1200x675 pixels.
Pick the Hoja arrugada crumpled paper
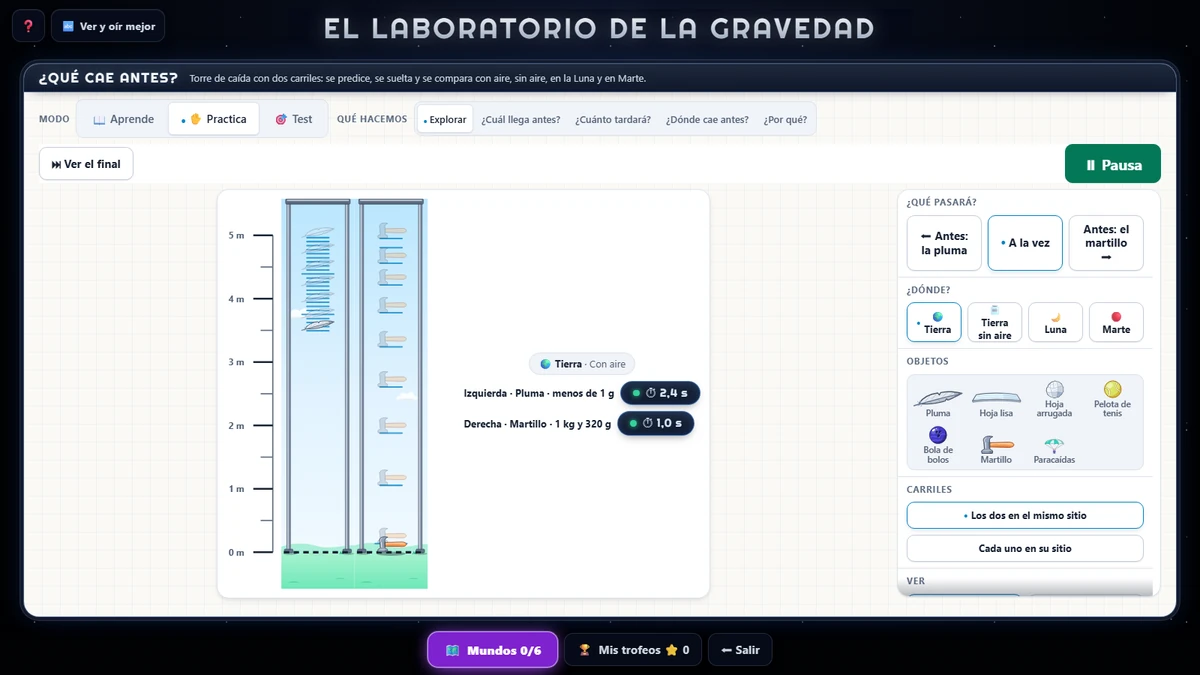(x=1054, y=401)
